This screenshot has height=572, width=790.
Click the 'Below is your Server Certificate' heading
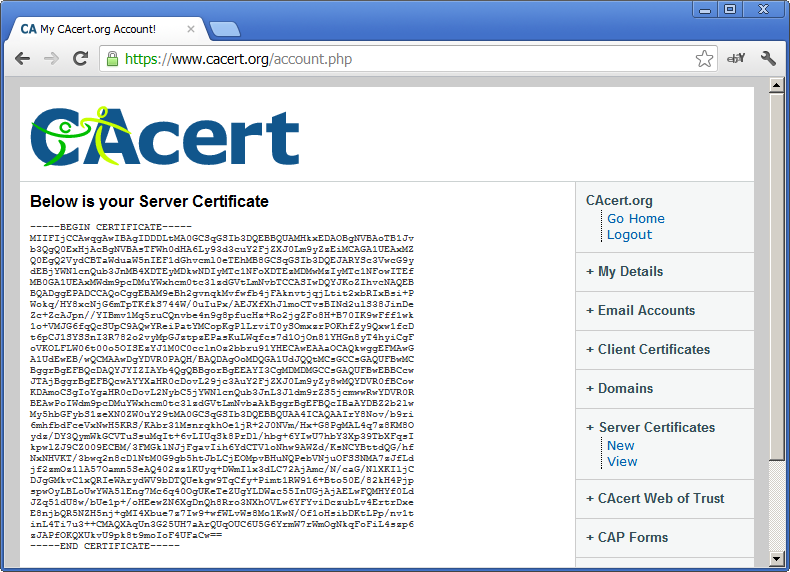coord(149,202)
